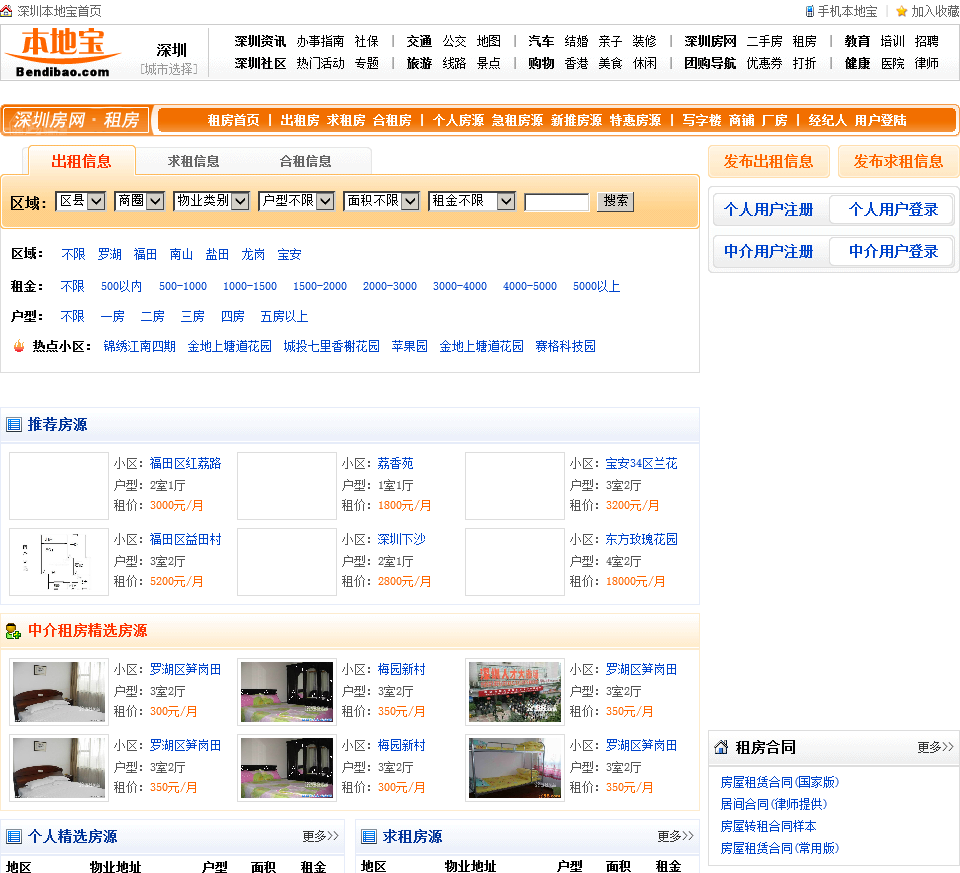Filter layout by 三房
This screenshot has width=960, height=873.
coord(192,317)
